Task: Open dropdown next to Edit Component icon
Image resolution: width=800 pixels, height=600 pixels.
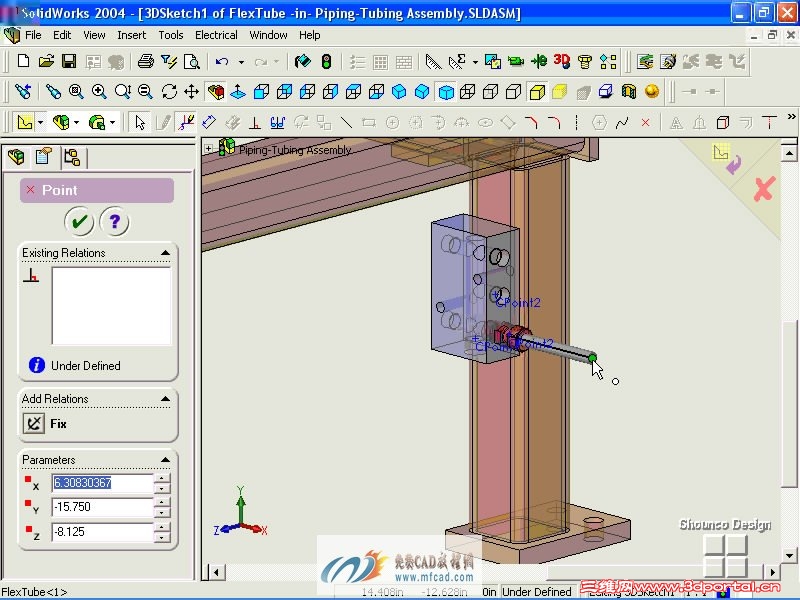Action: tap(77, 122)
